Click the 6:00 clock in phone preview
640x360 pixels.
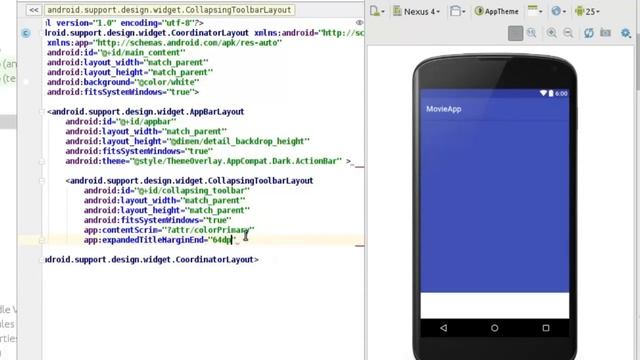point(561,93)
